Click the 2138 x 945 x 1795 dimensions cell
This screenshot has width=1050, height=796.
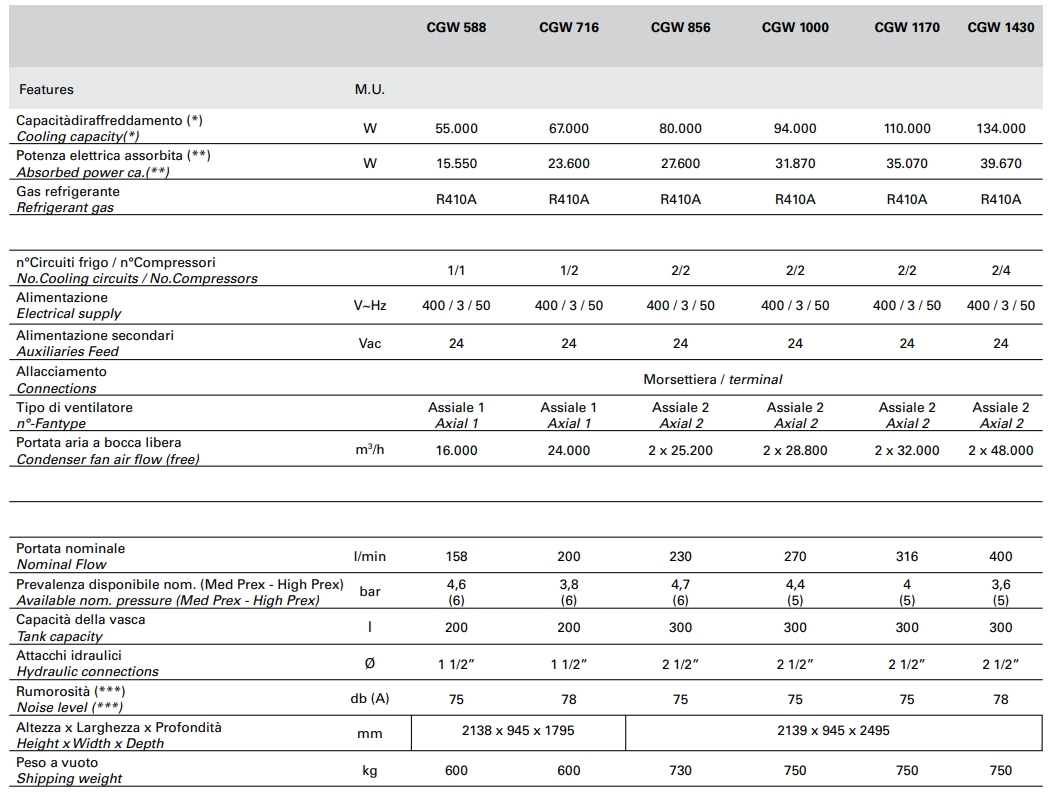(518, 731)
